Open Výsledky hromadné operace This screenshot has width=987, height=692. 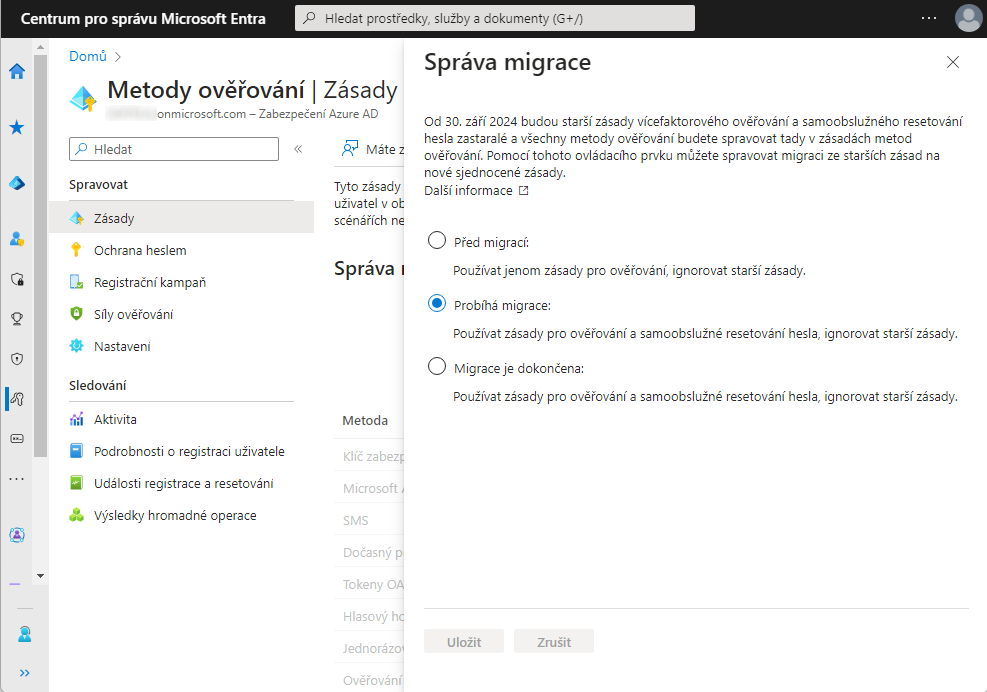(x=181, y=516)
